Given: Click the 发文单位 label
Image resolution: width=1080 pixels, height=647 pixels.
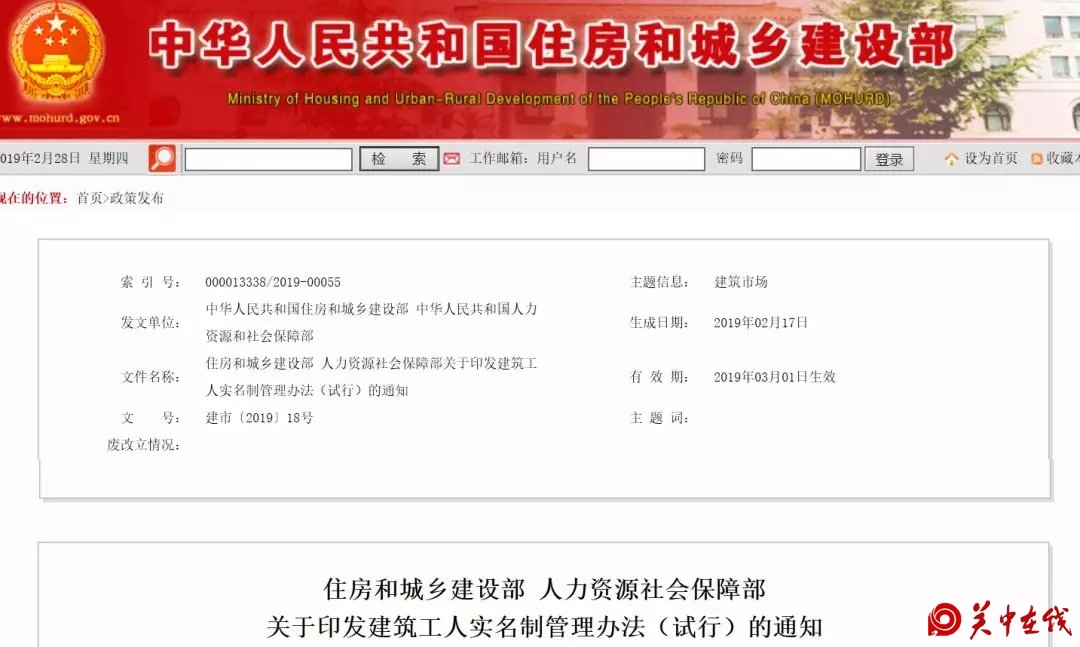Looking at the screenshot, I should click(150, 322).
